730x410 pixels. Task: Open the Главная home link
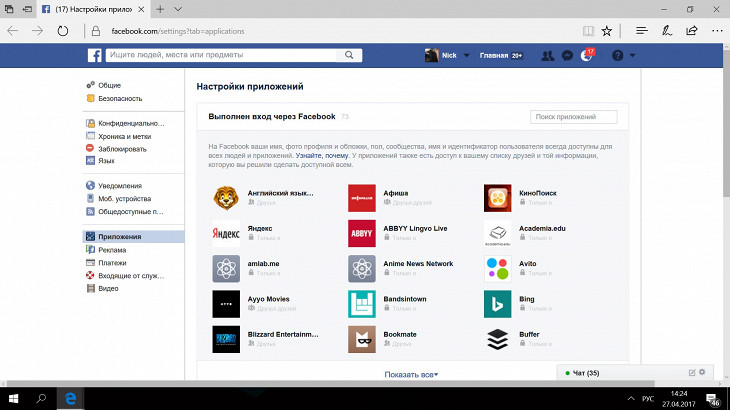click(494, 56)
